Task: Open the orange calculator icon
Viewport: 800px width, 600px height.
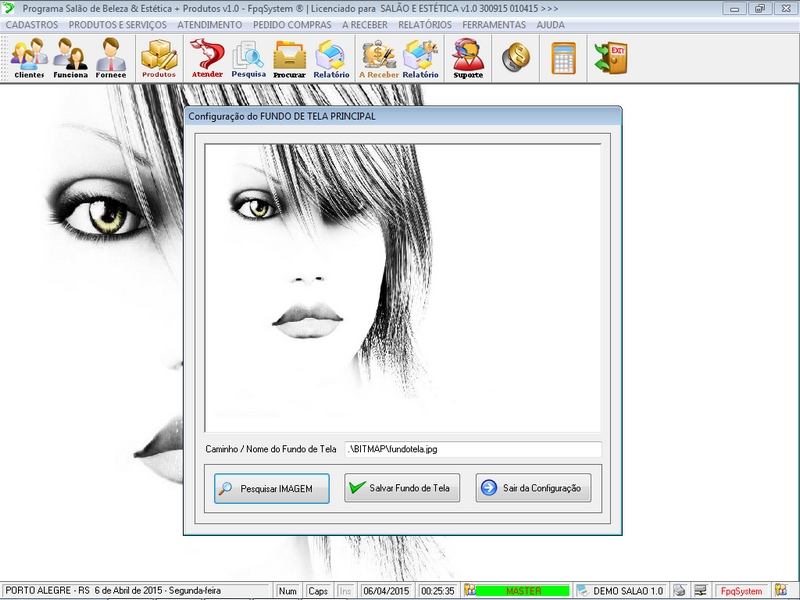Action: (x=563, y=58)
